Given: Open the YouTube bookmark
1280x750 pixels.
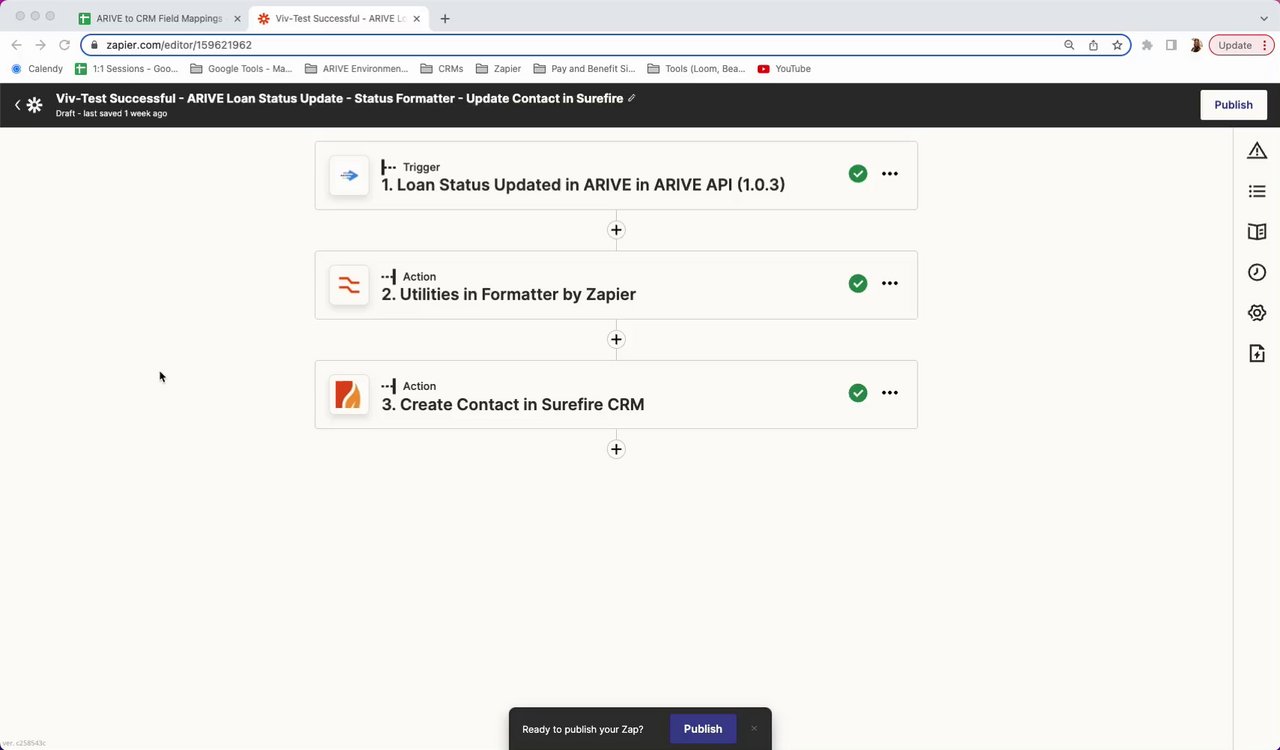Looking at the screenshot, I should tap(784, 69).
